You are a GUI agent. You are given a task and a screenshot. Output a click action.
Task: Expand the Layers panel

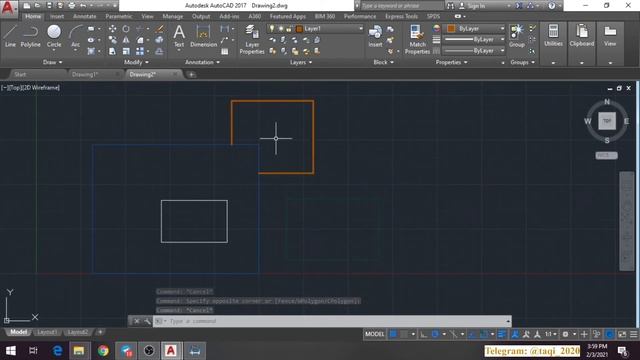pos(301,62)
